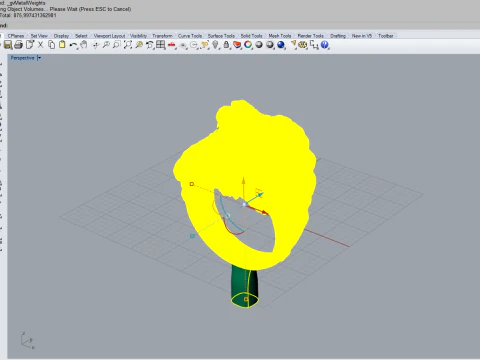Copy selected objects to clipboard
Image resolution: width=480 pixels, height=360 pixels.
pyautogui.click(x=51, y=45)
